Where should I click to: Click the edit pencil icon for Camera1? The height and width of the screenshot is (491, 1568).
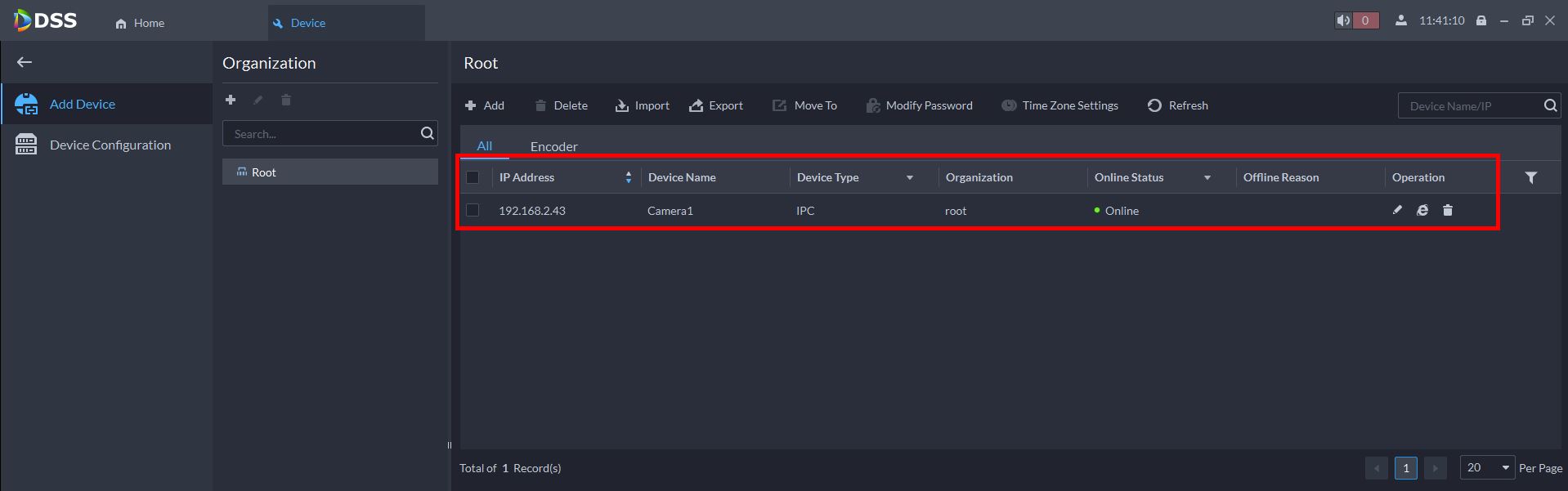tap(1397, 210)
